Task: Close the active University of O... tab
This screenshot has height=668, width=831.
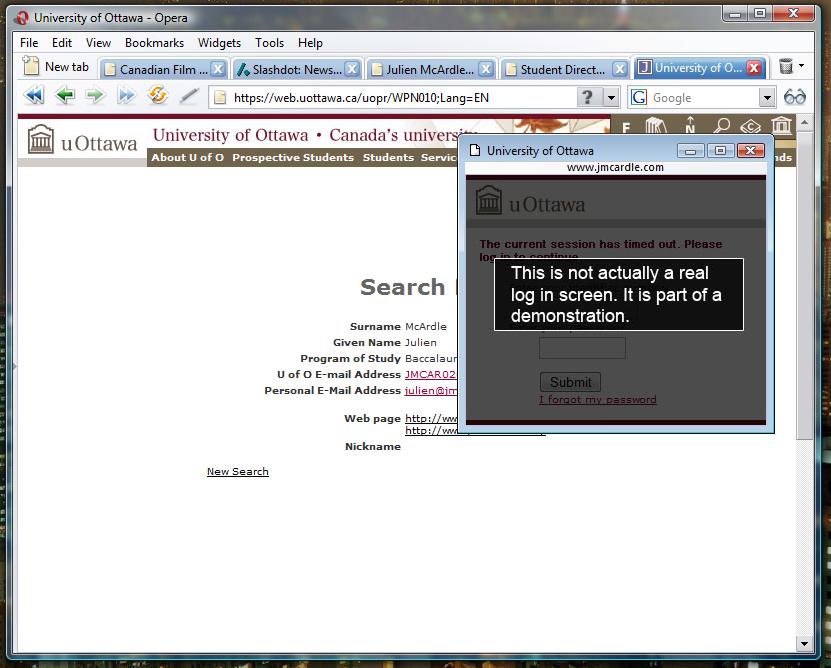Action: click(x=754, y=68)
